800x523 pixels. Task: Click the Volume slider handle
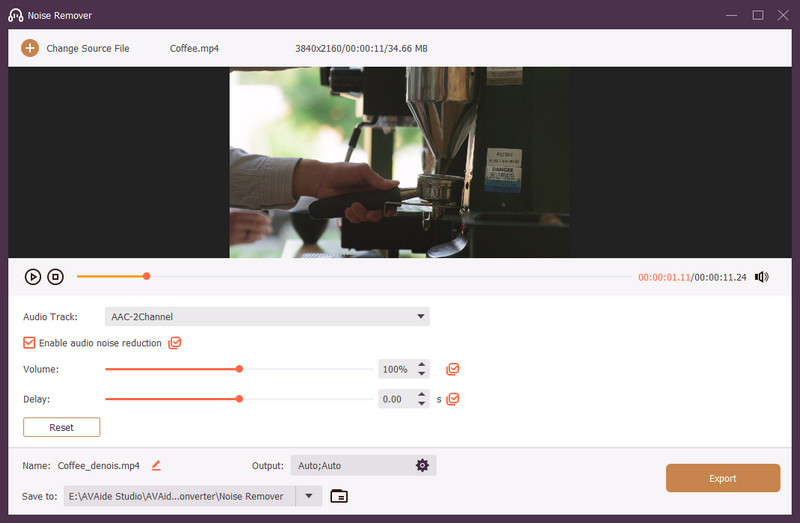[x=239, y=369]
